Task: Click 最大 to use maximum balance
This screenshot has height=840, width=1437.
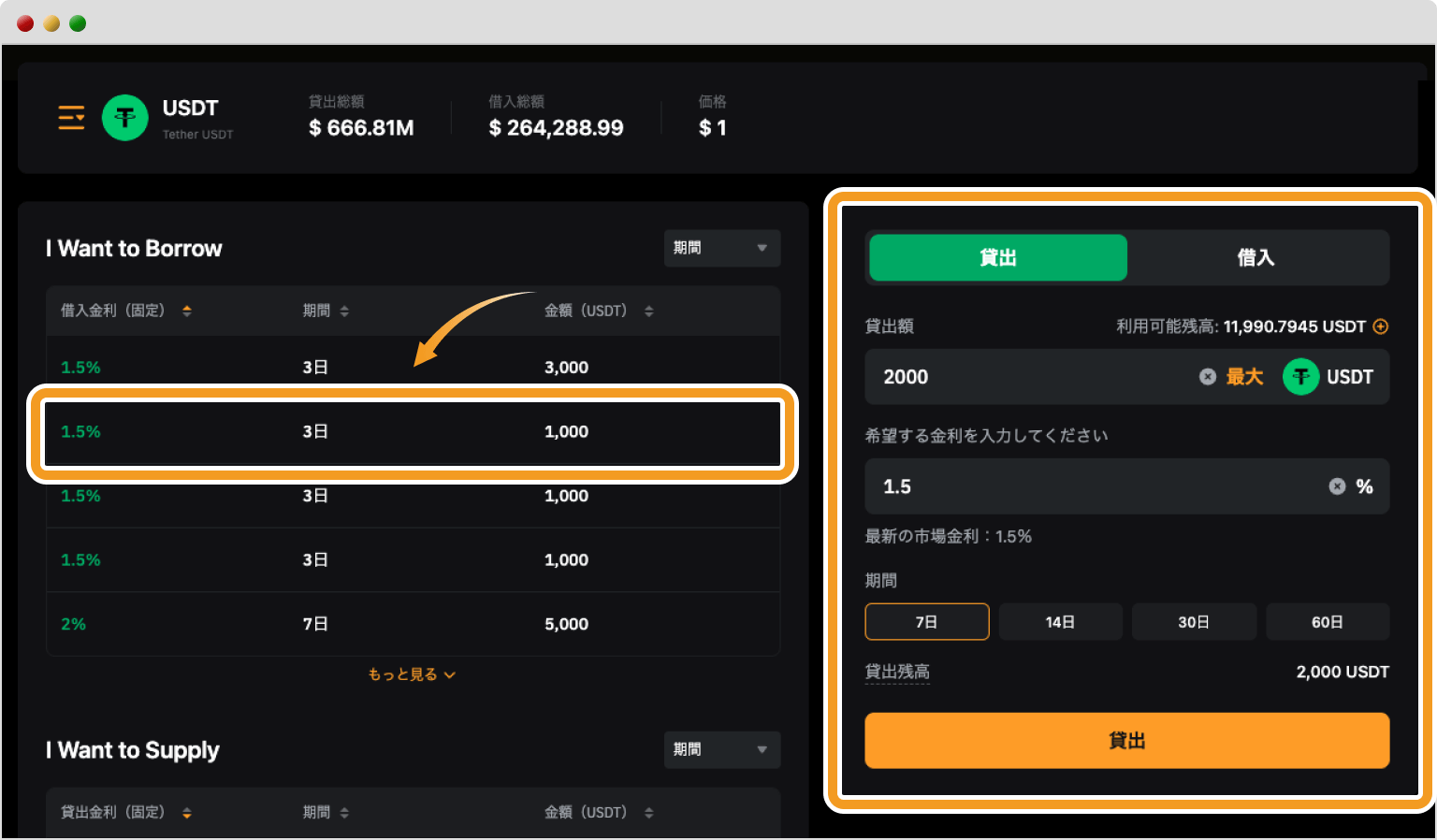Action: (x=1244, y=376)
